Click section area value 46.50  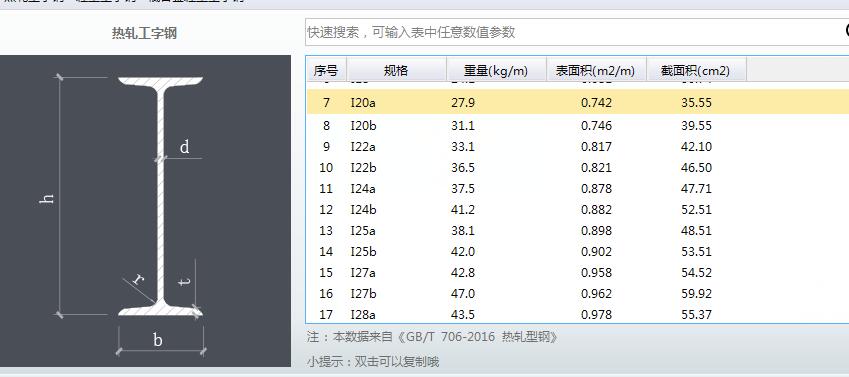[x=696, y=168]
